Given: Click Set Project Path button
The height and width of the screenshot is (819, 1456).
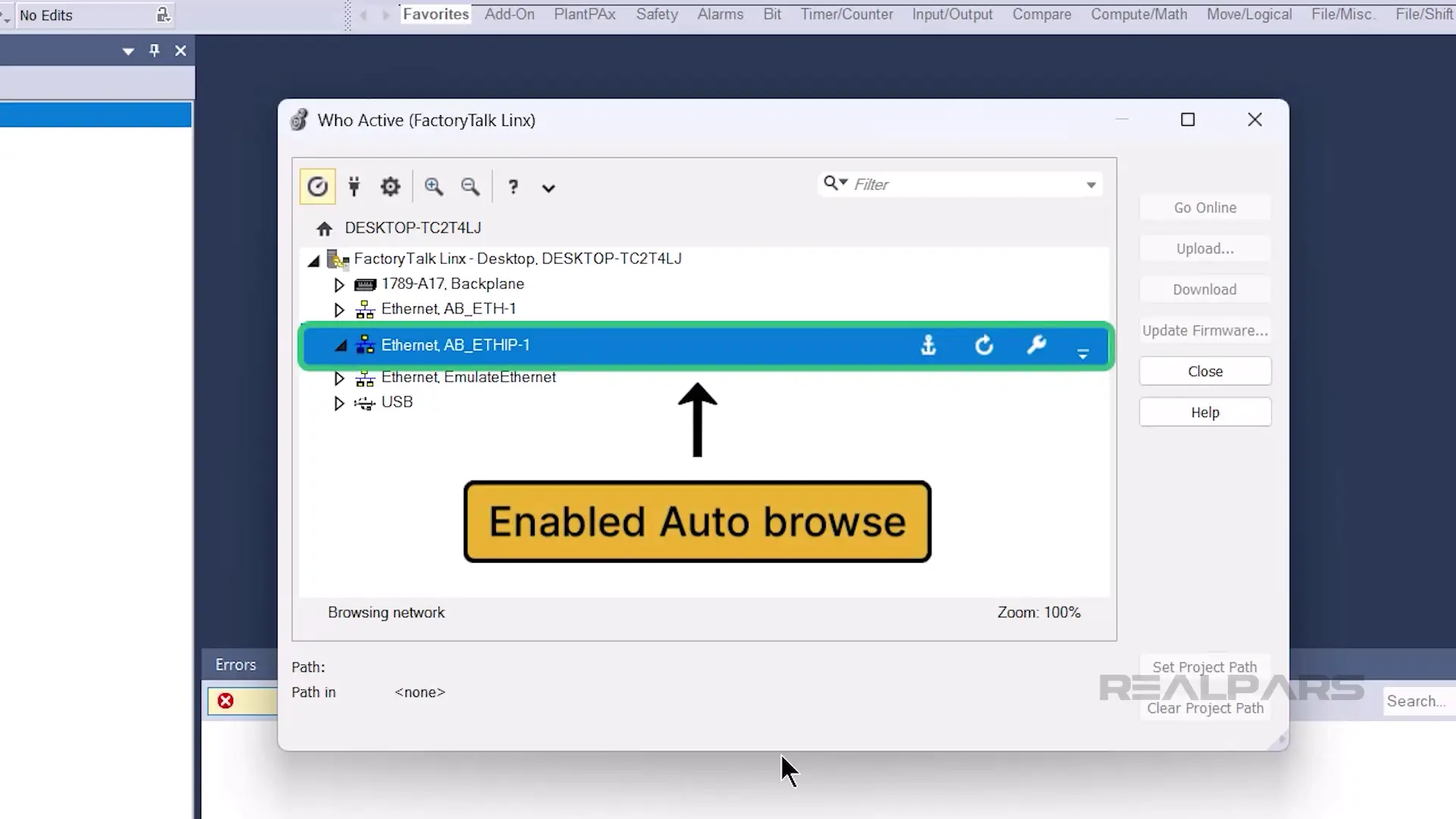Looking at the screenshot, I should [x=1205, y=667].
